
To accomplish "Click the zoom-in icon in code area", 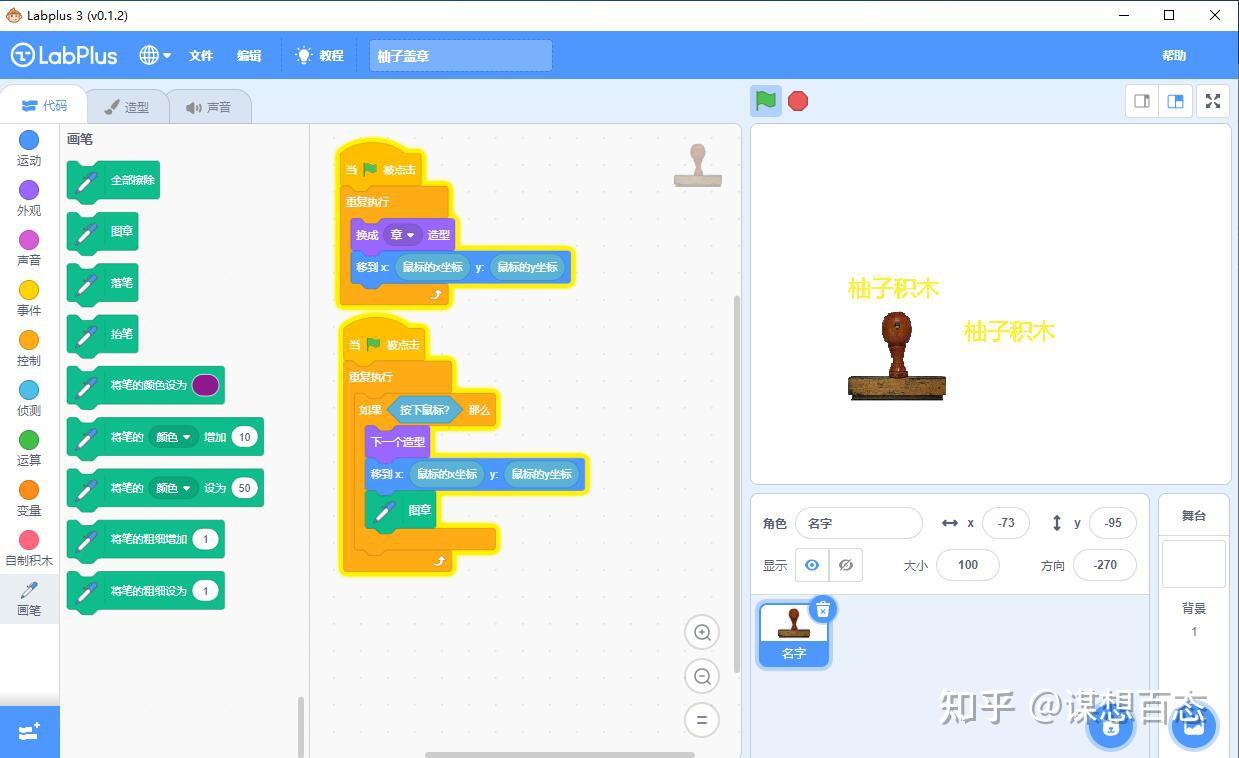I will [x=701, y=632].
